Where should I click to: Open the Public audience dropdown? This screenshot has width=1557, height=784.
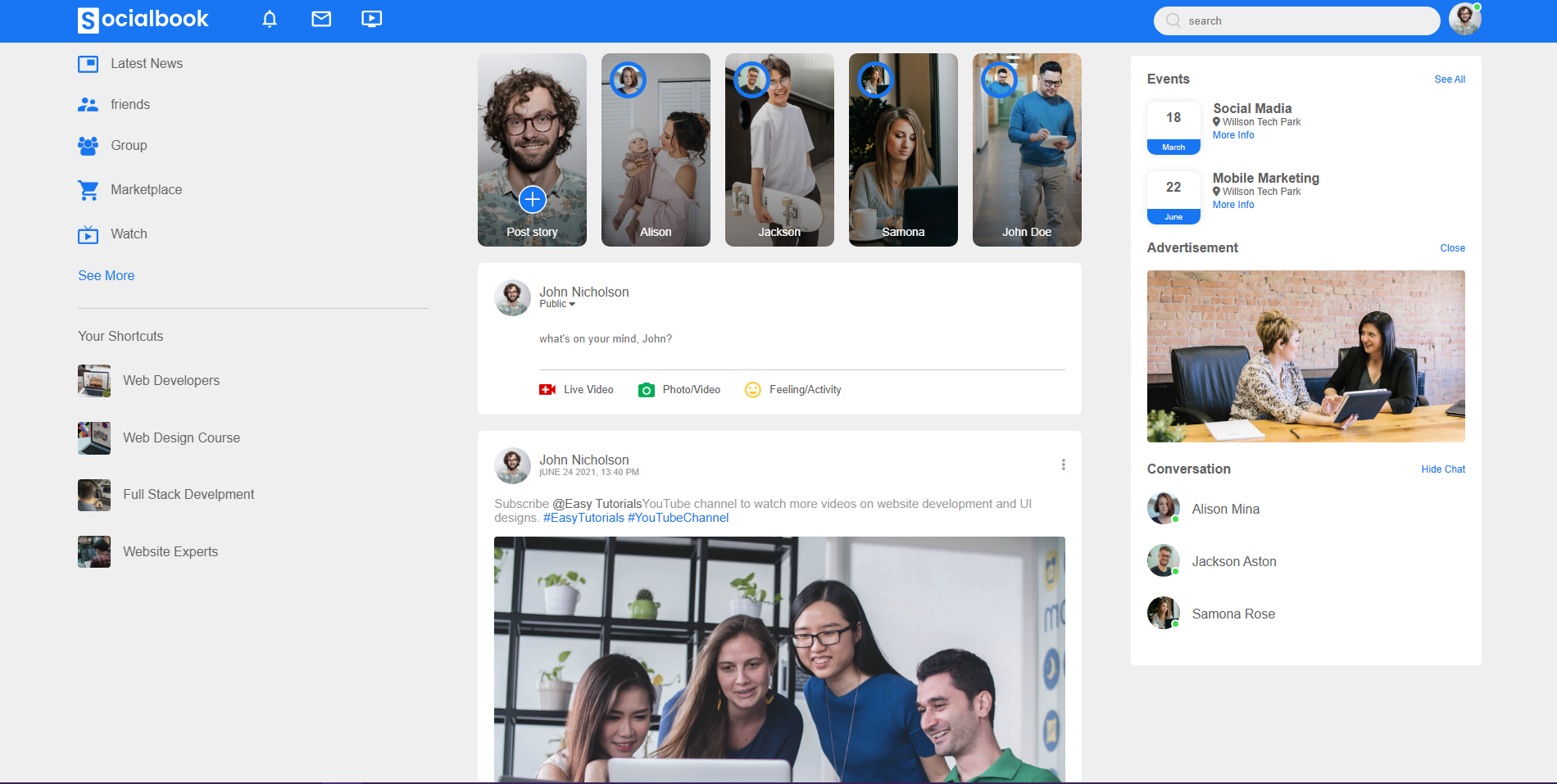[x=558, y=304]
